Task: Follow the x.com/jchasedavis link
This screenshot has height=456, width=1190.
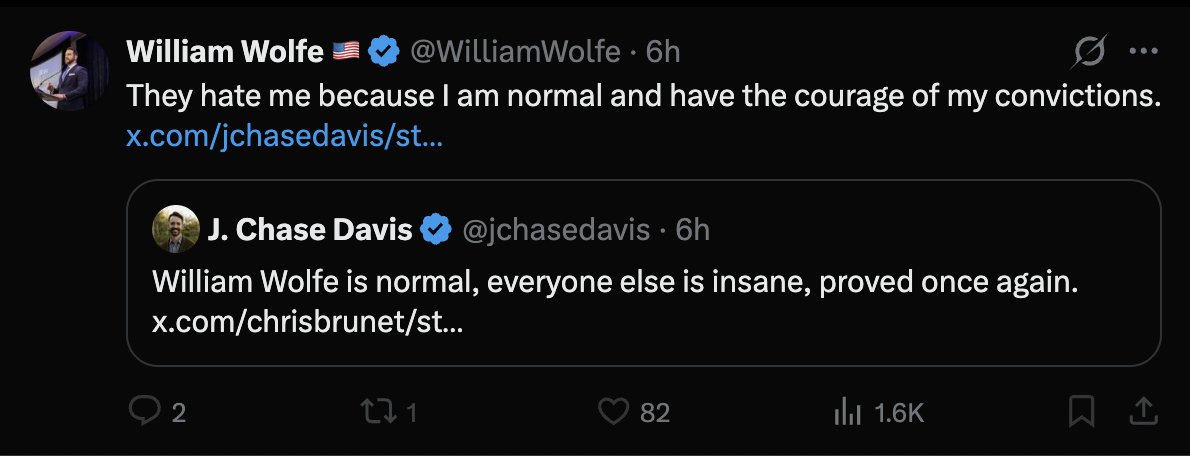Action: click(x=284, y=137)
